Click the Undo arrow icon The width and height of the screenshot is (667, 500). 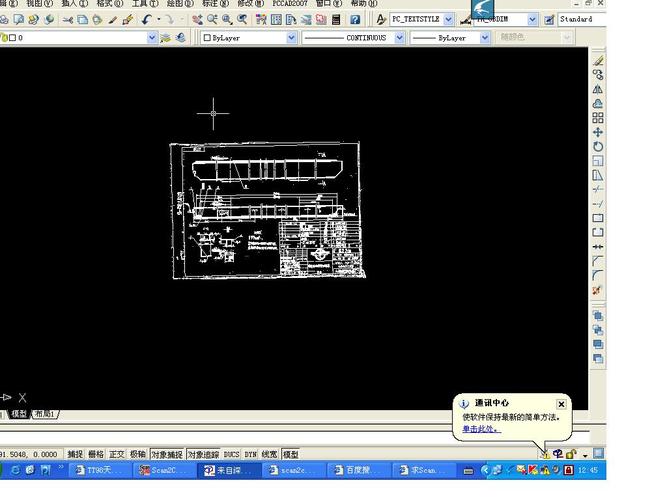pos(146,20)
